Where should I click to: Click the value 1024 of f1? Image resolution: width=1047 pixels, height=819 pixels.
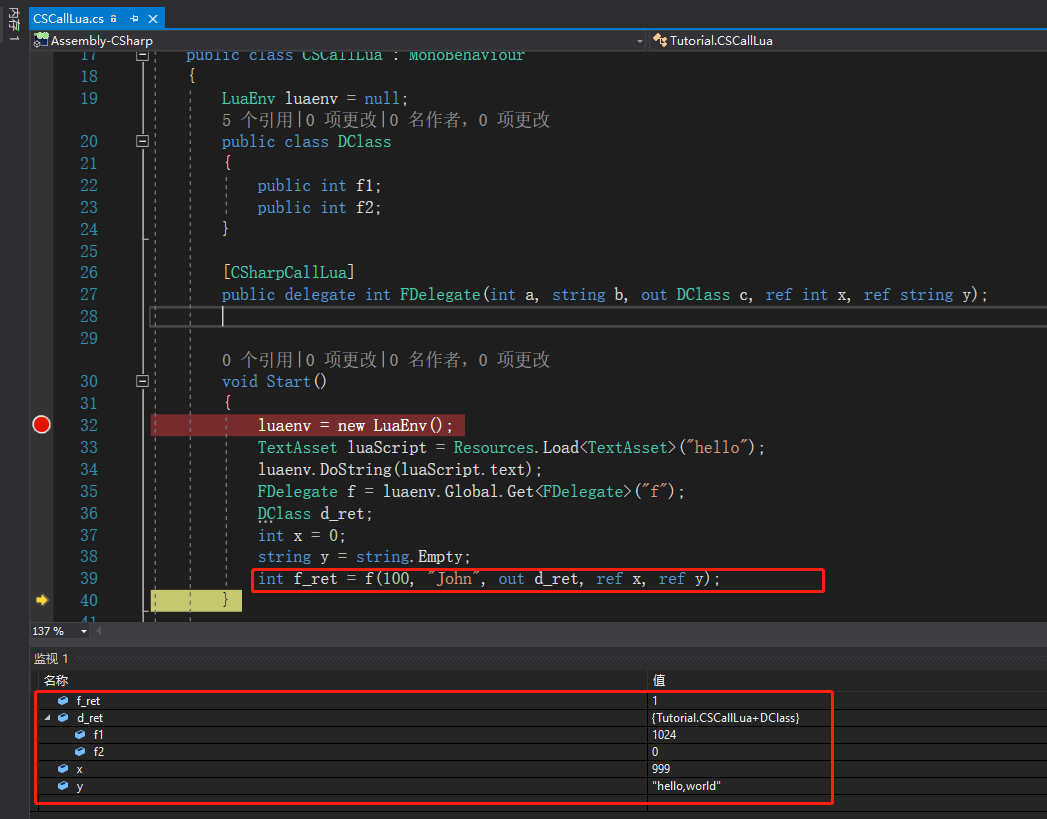664,735
